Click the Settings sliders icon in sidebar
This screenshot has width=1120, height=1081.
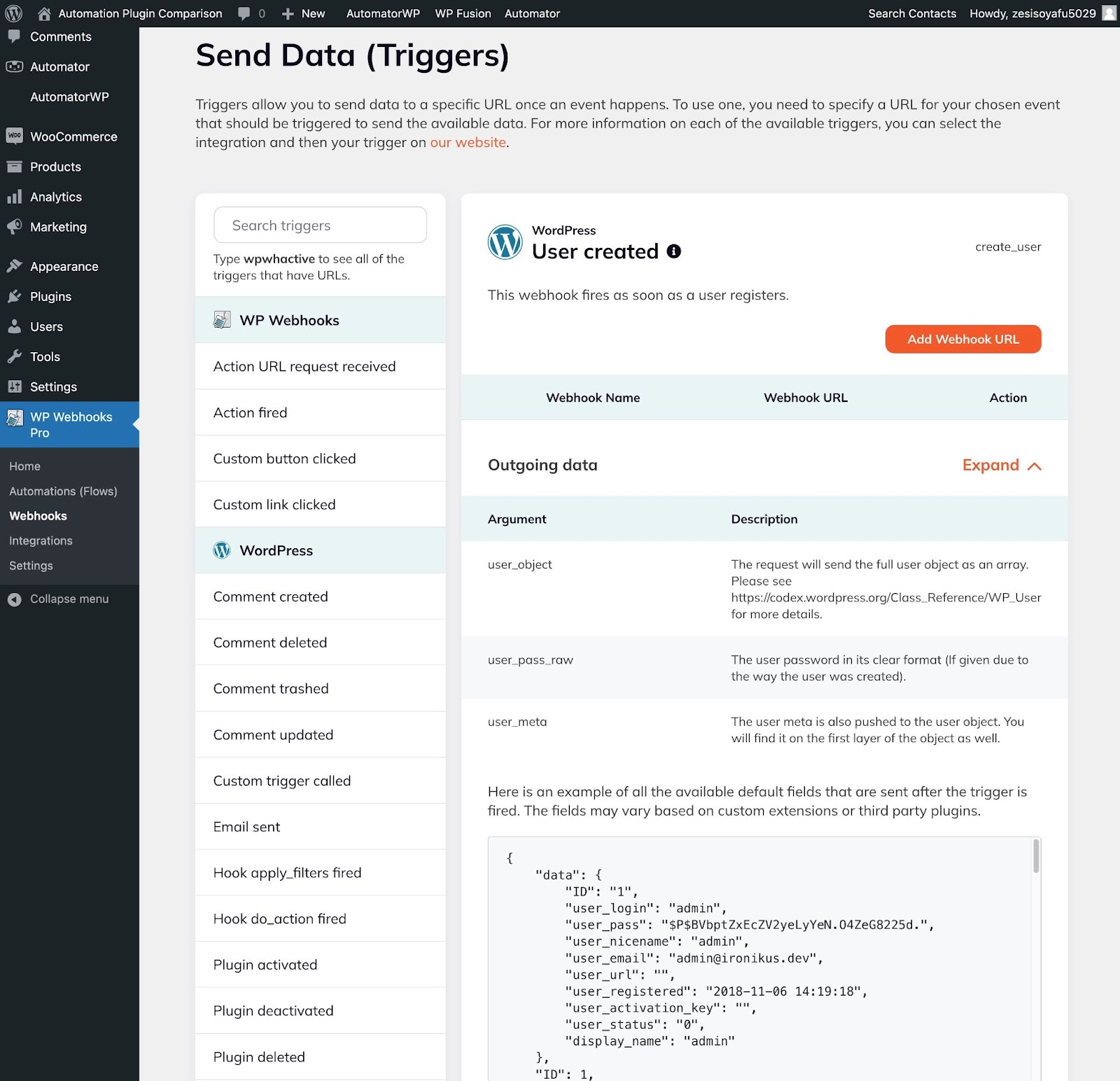(x=14, y=386)
